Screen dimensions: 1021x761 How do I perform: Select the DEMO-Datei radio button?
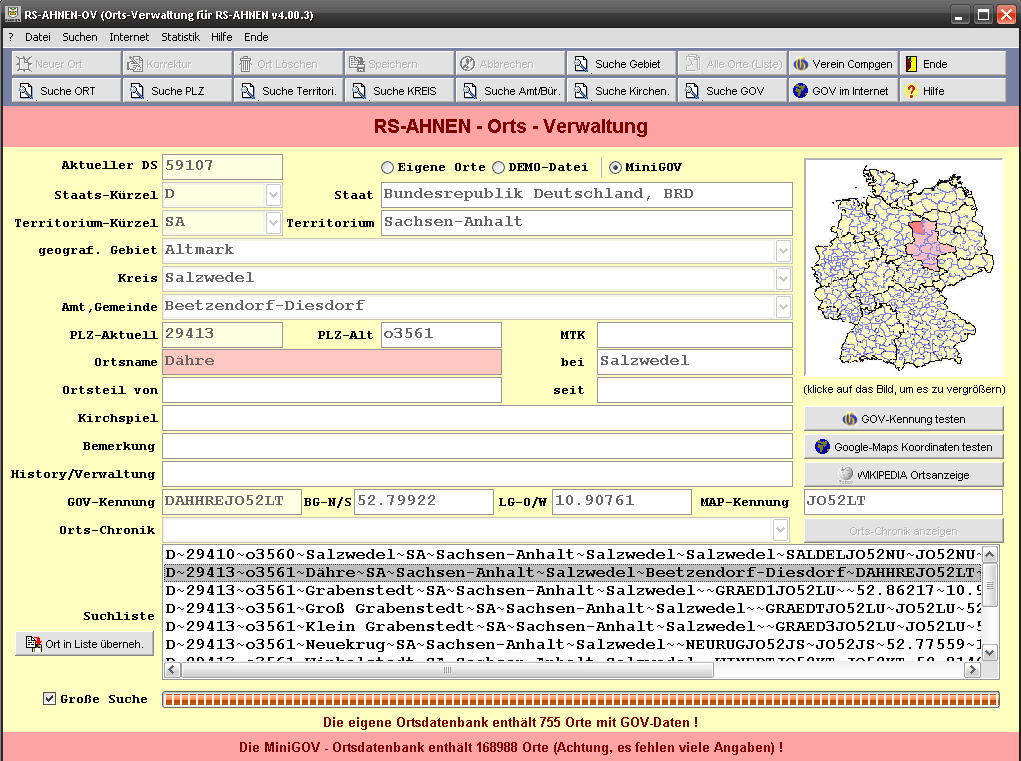tap(499, 167)
